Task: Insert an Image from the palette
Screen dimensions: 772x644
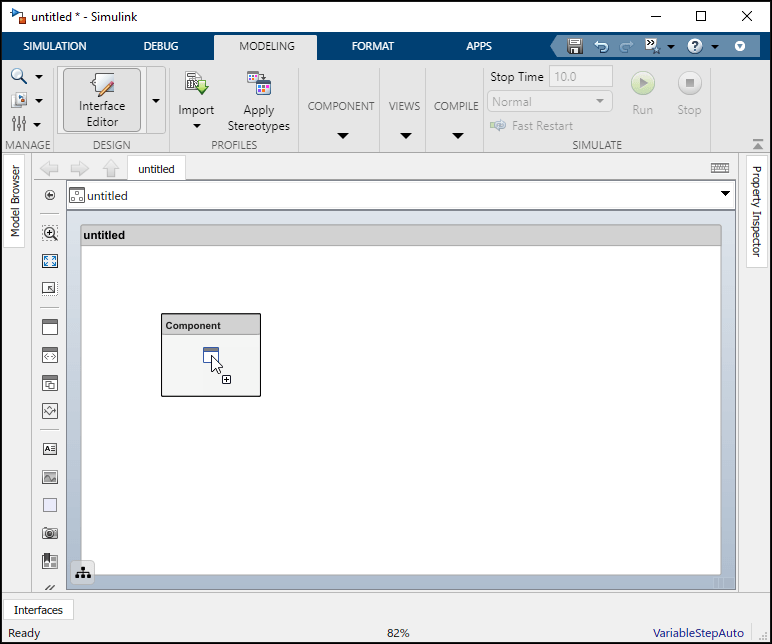Action: click(x=50, y=477)
